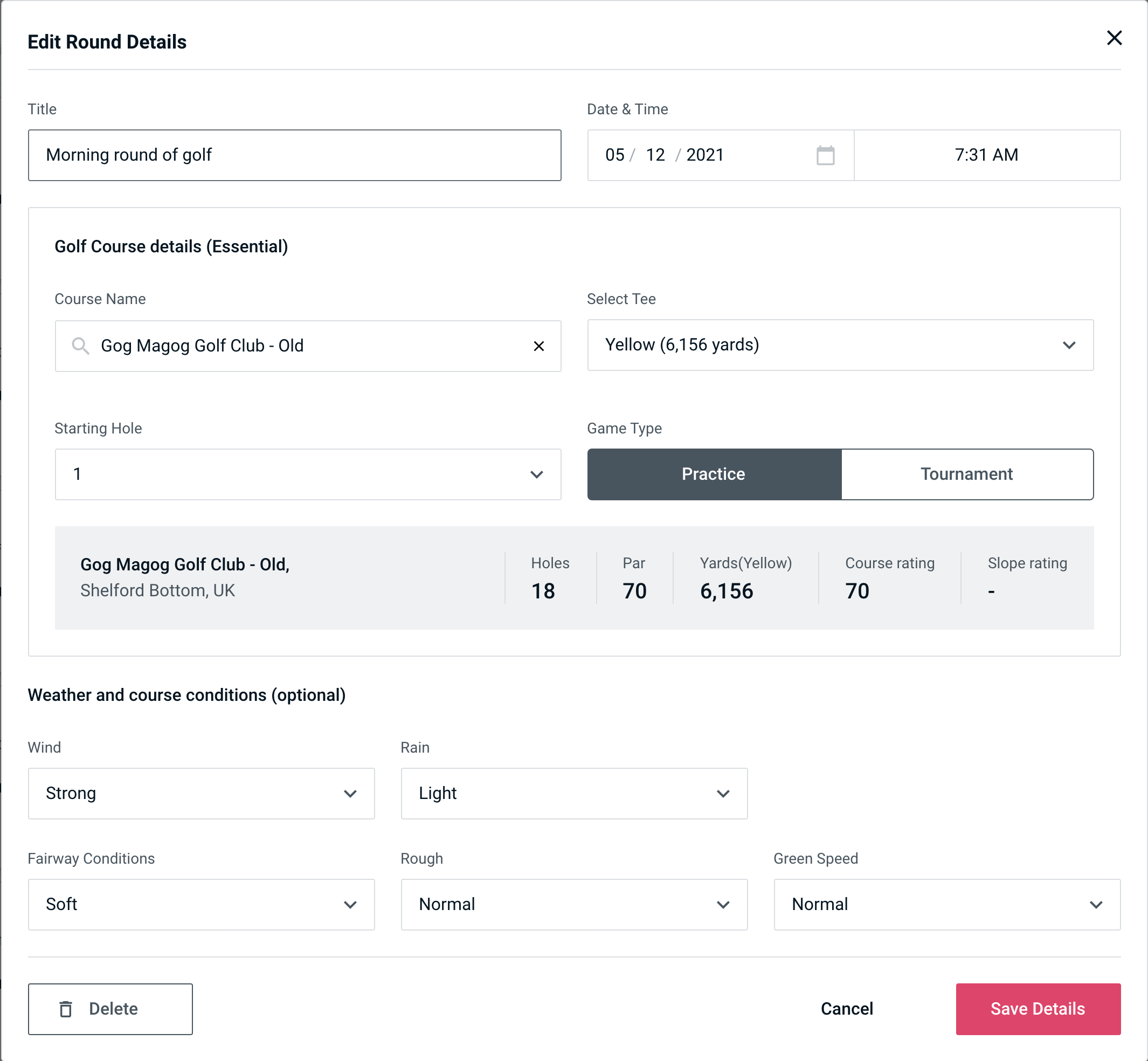Toggle Game Type back to Practice
The height and width of the screenshot is (1061, 1148).
[713, 474]
